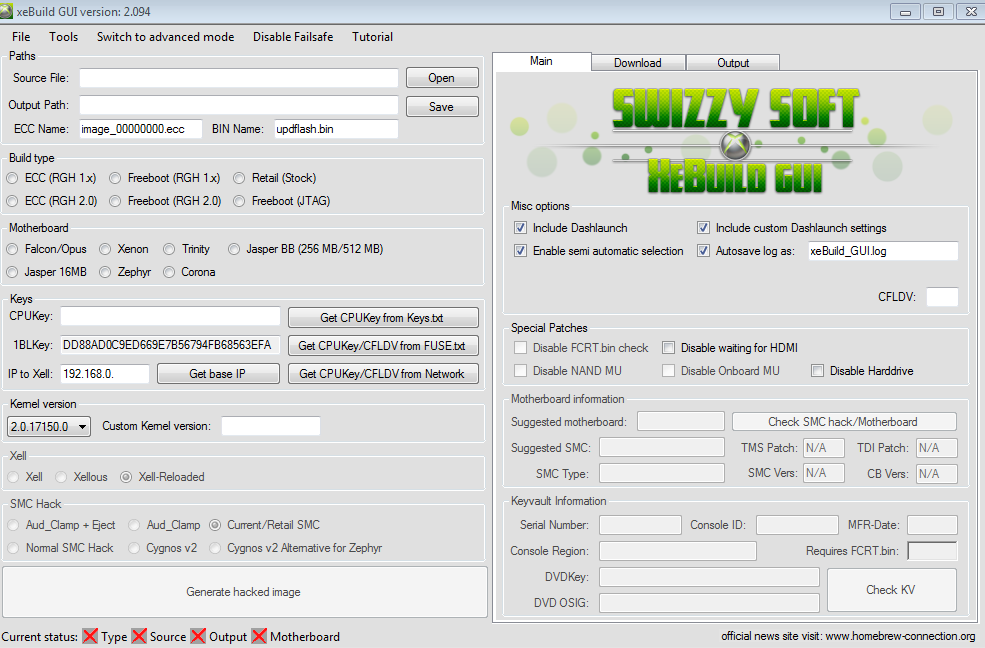Switch to the Output tab
The height and width of the screenshot is (648, 985).
coord(732,63)
